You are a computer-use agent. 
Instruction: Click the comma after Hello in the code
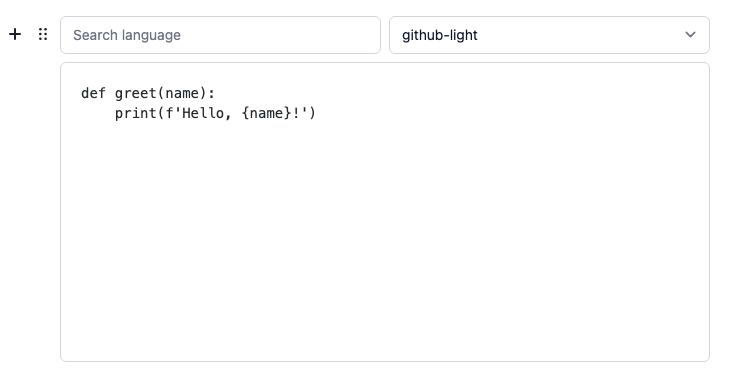click(228, 115)
